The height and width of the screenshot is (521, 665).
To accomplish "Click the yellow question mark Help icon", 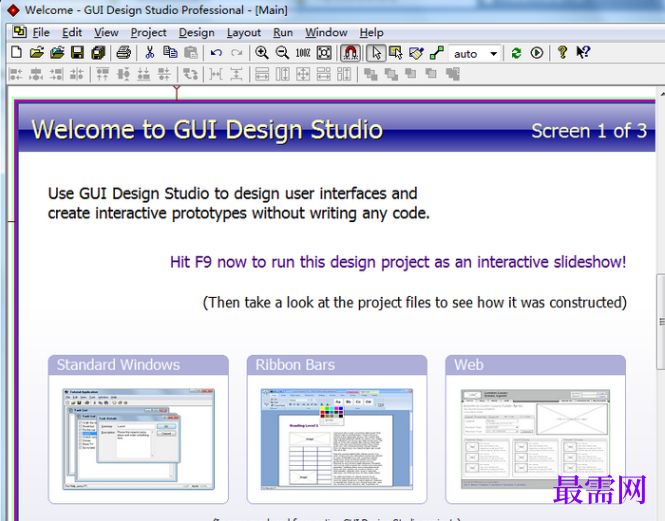I will (x=562, y=53).
